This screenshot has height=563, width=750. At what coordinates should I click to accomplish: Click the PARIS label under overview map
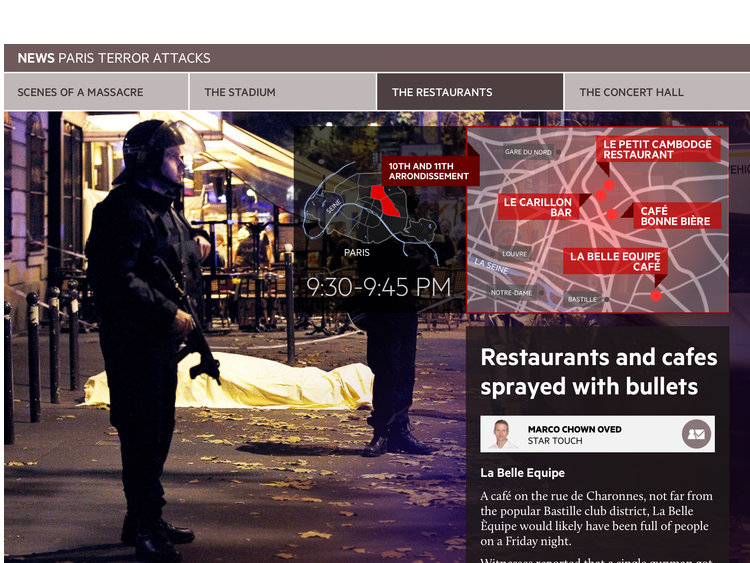click(357, 252)
